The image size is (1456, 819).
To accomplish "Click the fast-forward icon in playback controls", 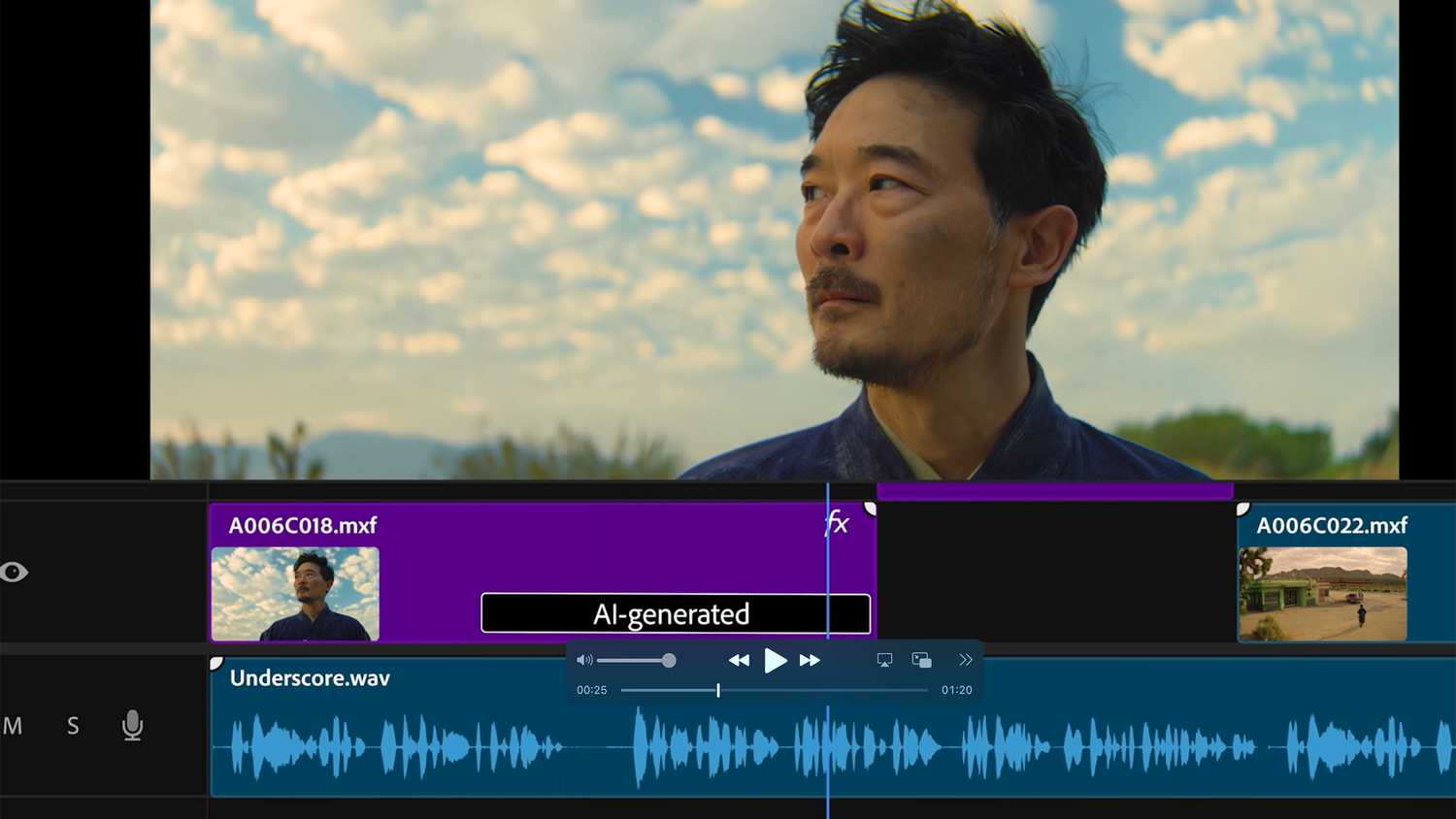I will click(x=811, y=660).
